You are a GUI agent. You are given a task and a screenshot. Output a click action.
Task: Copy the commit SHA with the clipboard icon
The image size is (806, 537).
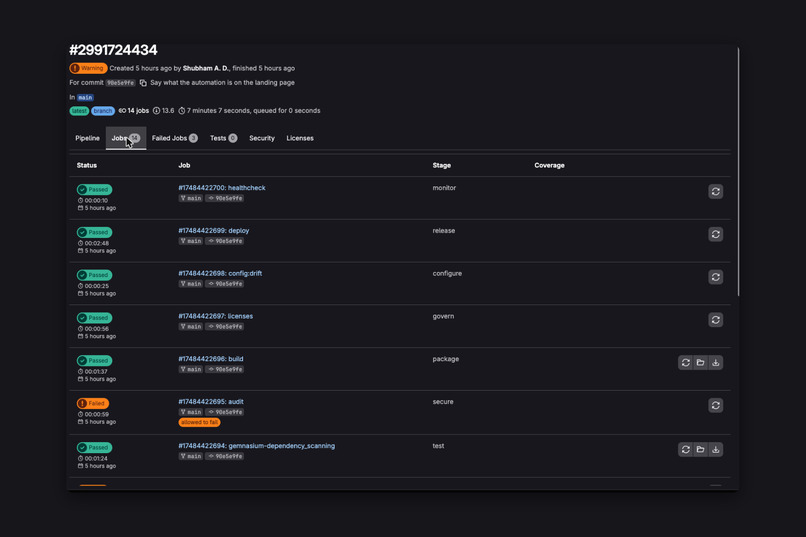pos(143,83)
